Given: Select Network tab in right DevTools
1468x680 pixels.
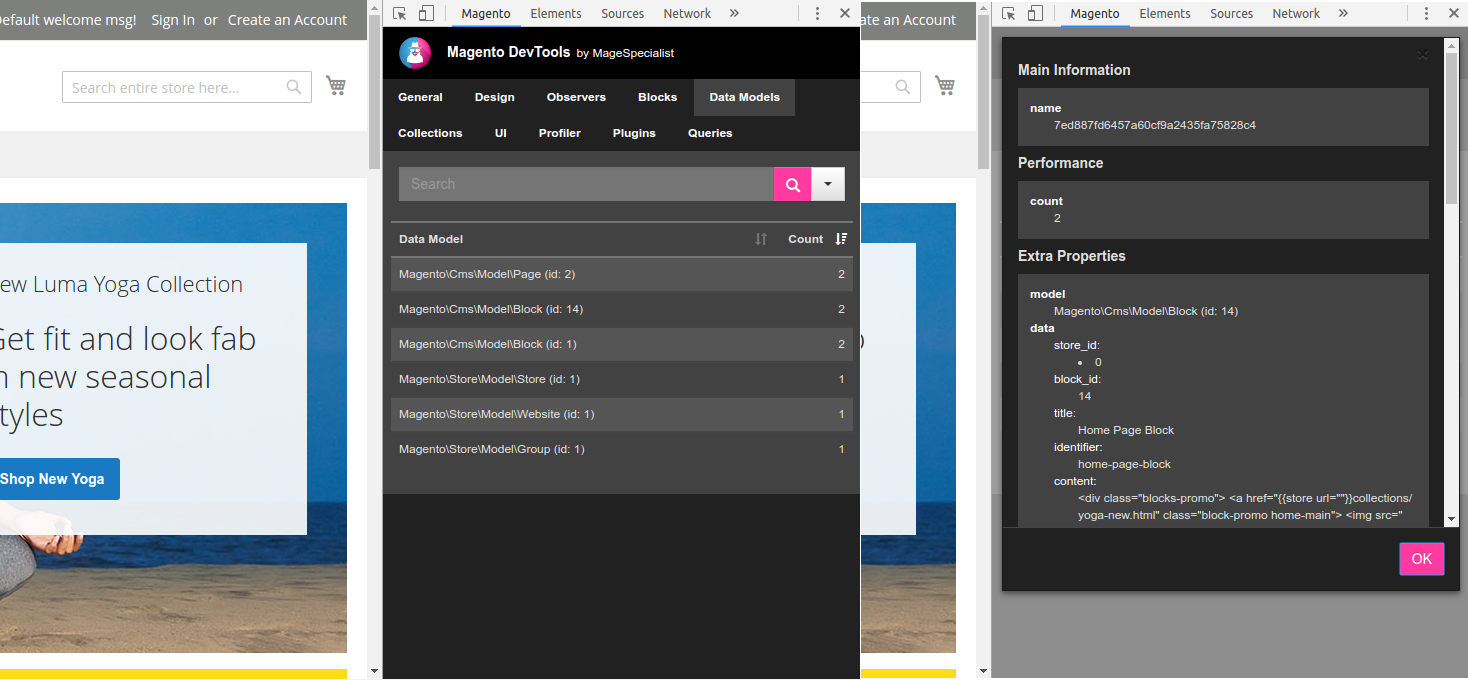Looking at the screenshot, I should coord(1296,13).
